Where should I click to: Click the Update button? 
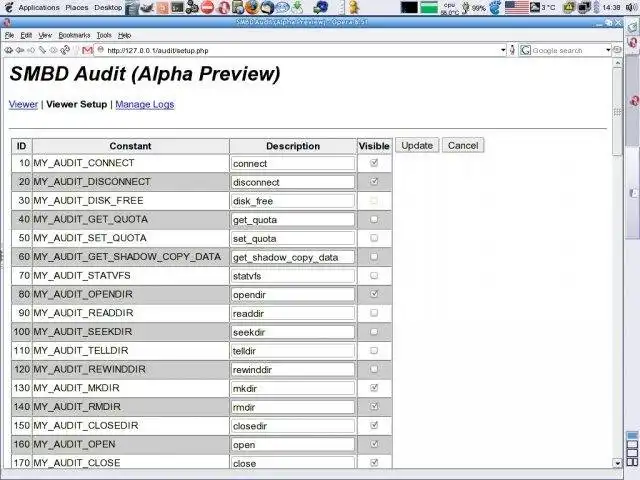417,145
